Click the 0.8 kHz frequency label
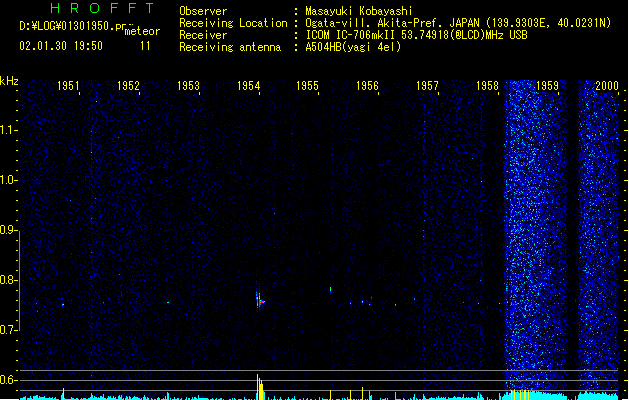This screenshot has height=400, width=629. tap(8, 280)
